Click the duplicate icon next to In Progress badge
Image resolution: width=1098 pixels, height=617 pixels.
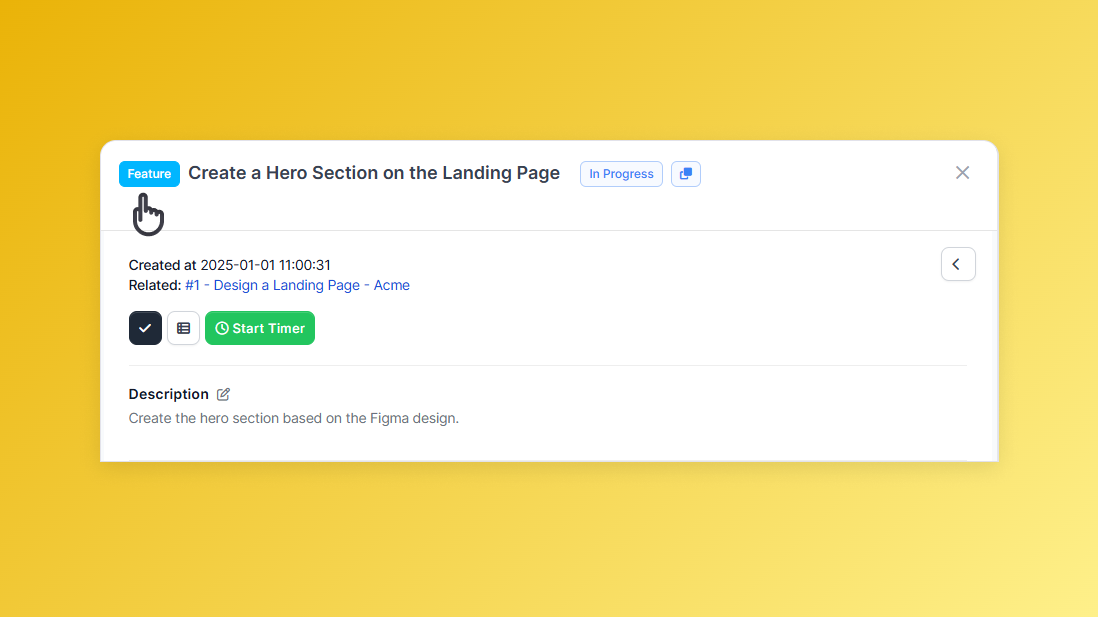click(685, 174)
